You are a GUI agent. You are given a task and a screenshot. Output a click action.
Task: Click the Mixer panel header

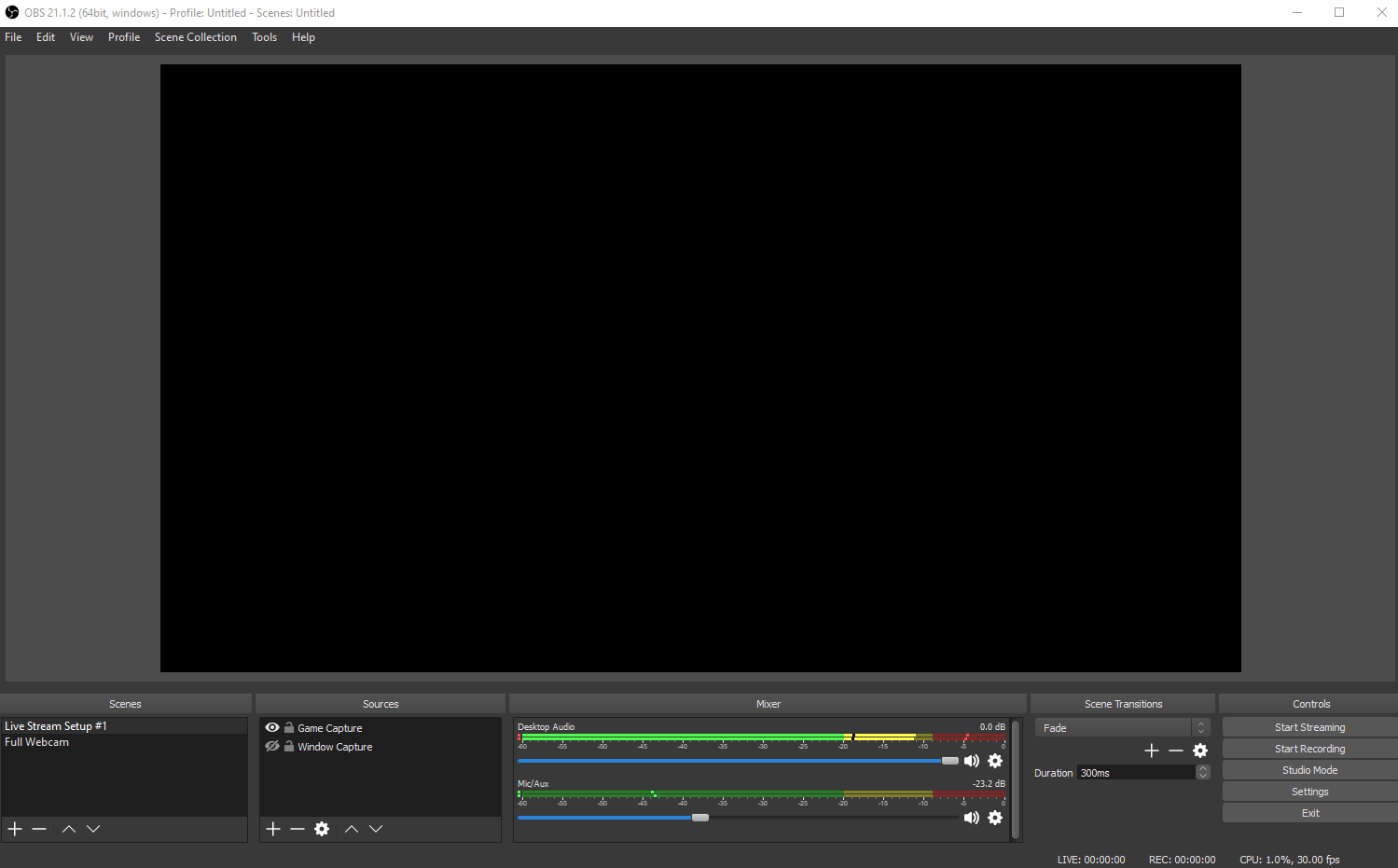768,704
